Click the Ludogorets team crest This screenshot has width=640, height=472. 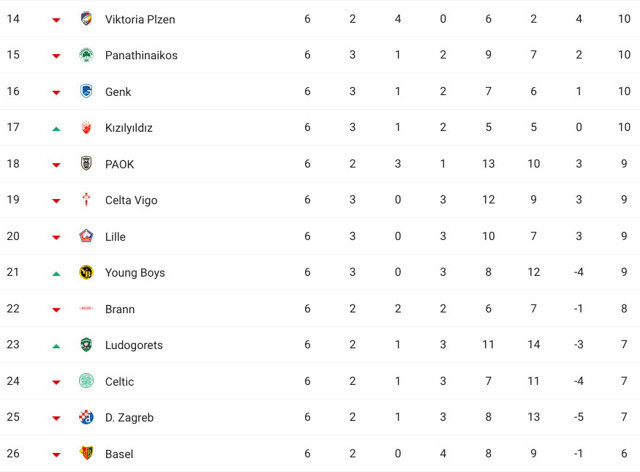click(86, 345)
